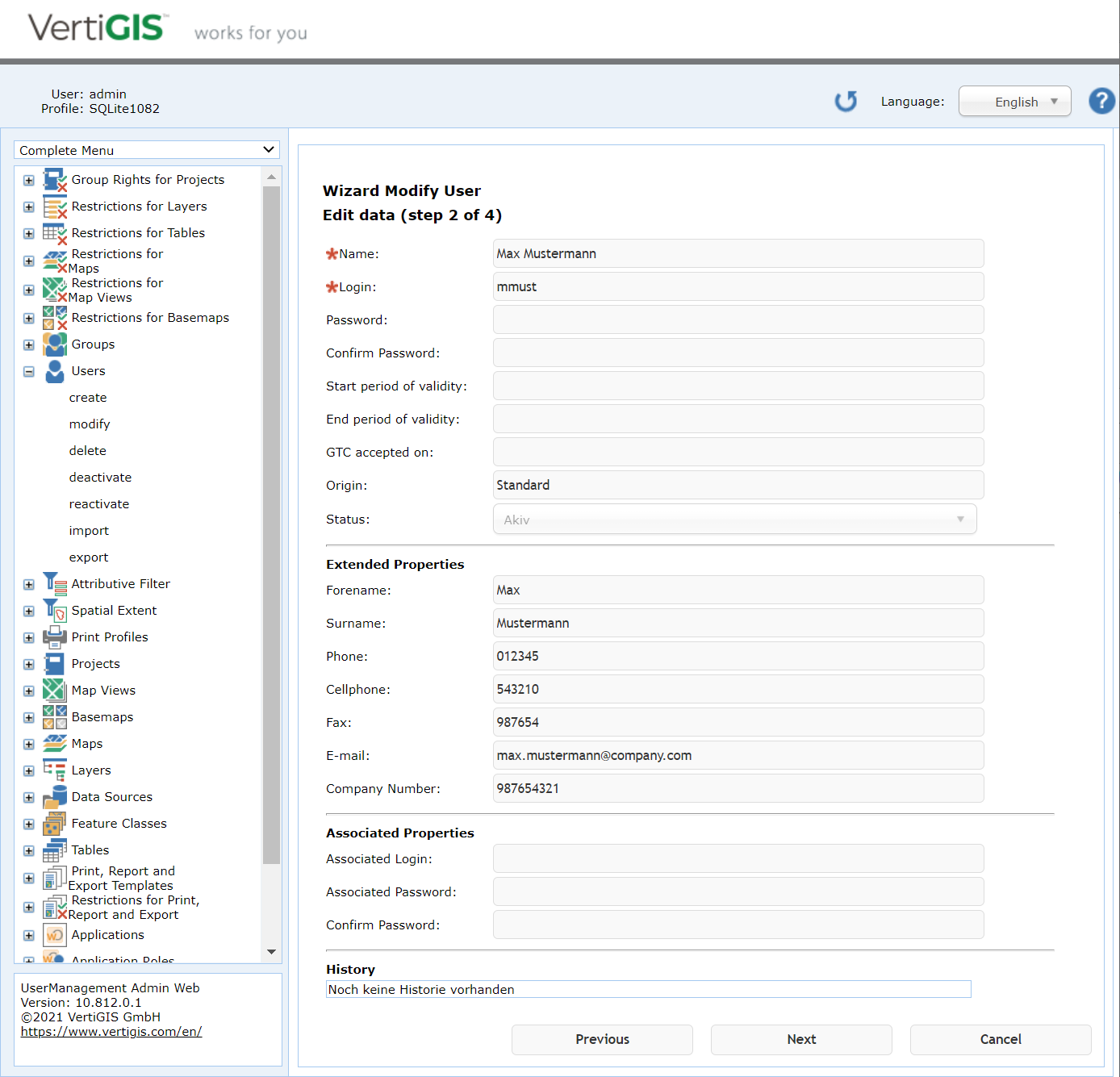Click the Basemaps icon in tree

(54, 717)
